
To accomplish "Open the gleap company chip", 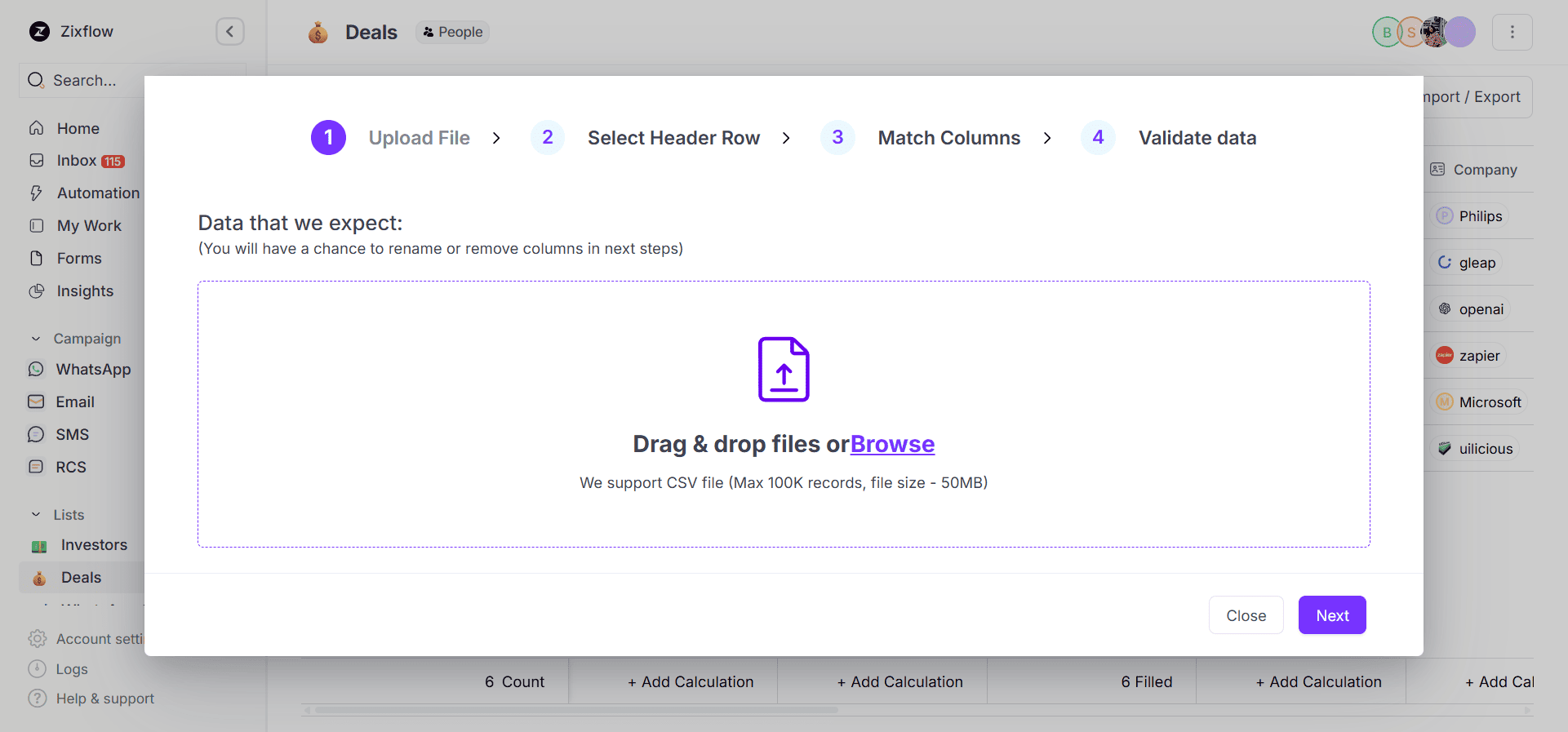I will click(1468, 263).
